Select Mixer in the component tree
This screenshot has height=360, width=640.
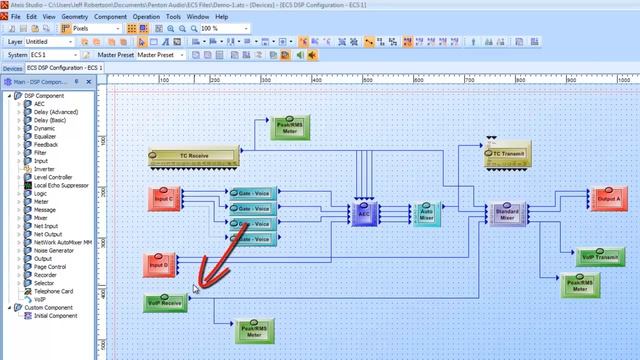pyautogui.click(x=40, y=218)
